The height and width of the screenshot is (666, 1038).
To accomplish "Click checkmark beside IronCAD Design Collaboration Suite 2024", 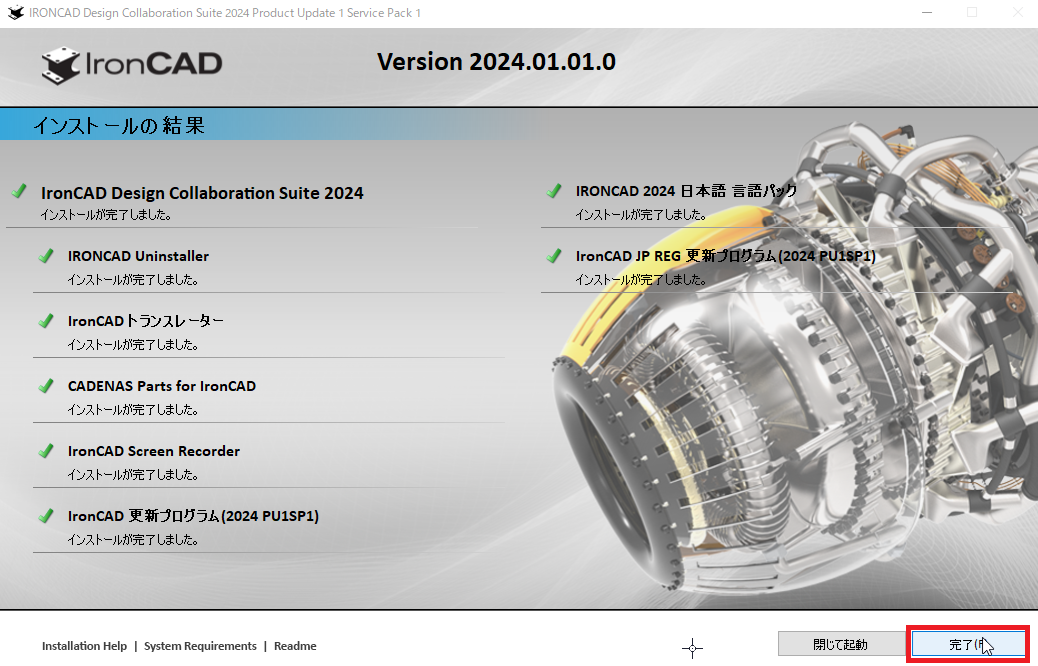I will [19, 191].
